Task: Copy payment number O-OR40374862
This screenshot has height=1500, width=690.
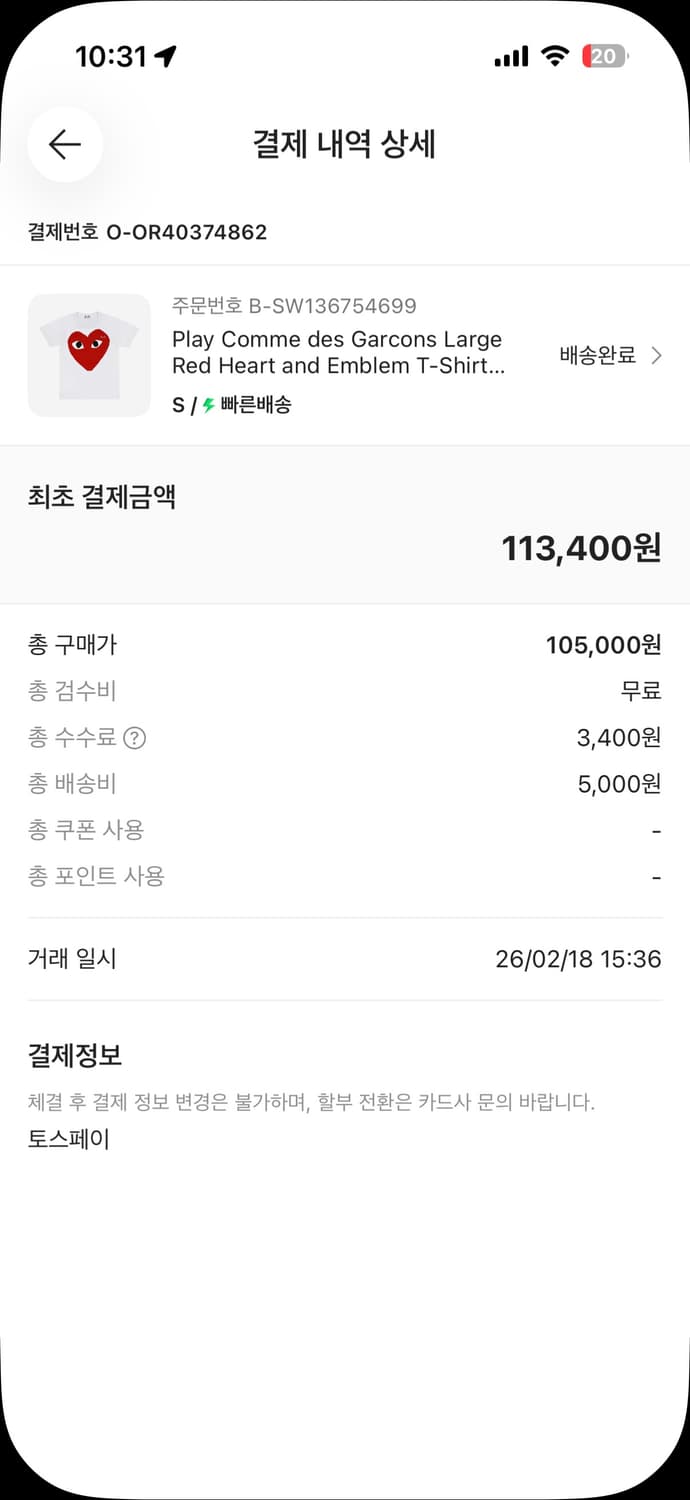Action: point(187,232)
